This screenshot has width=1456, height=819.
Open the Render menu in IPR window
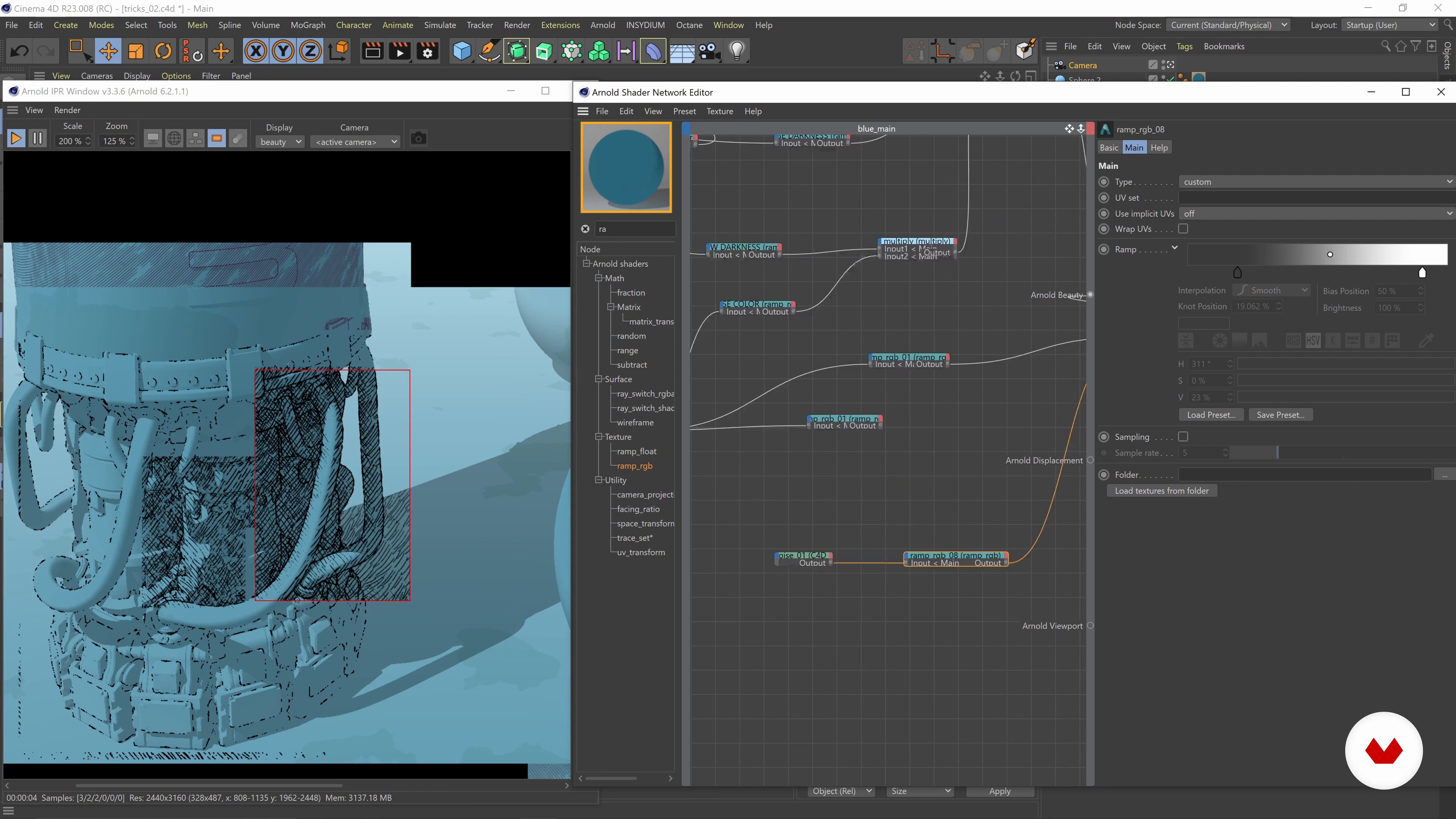coord(67,110)
